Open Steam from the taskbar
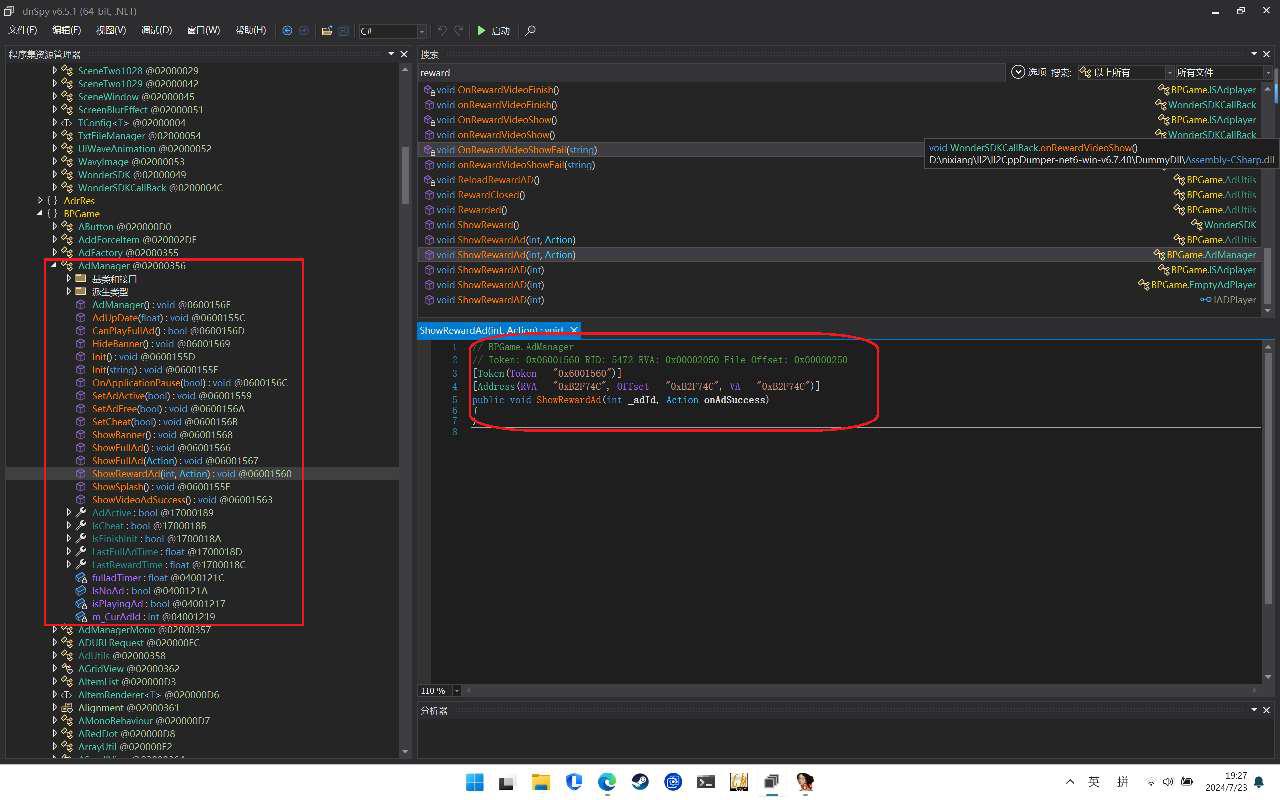Screen dimensions: 1280x800 click(x=640, y=782)
